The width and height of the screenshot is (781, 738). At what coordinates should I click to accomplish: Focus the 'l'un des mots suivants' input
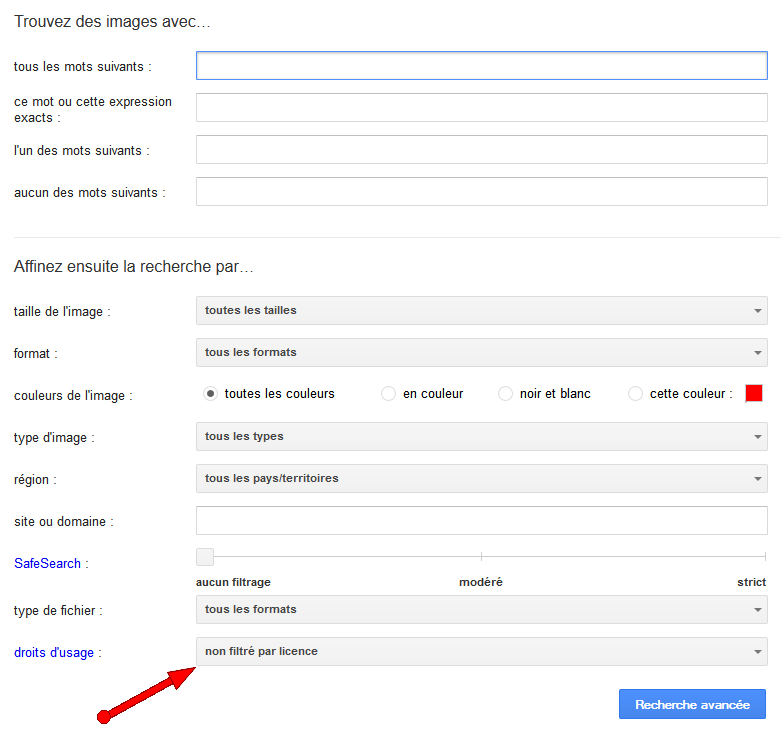tap(481, 150)
